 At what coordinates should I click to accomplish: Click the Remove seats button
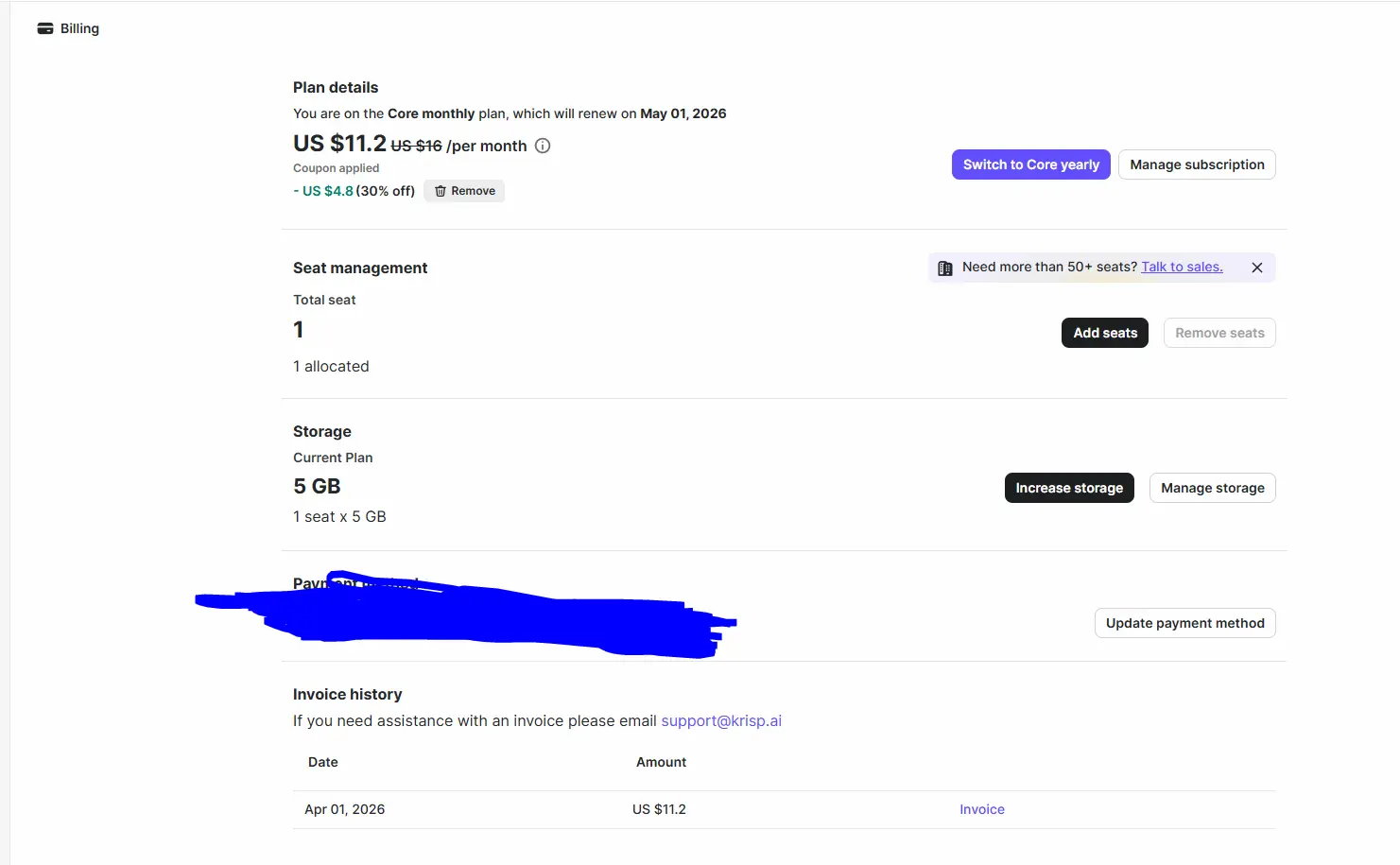coord(1219,333)
